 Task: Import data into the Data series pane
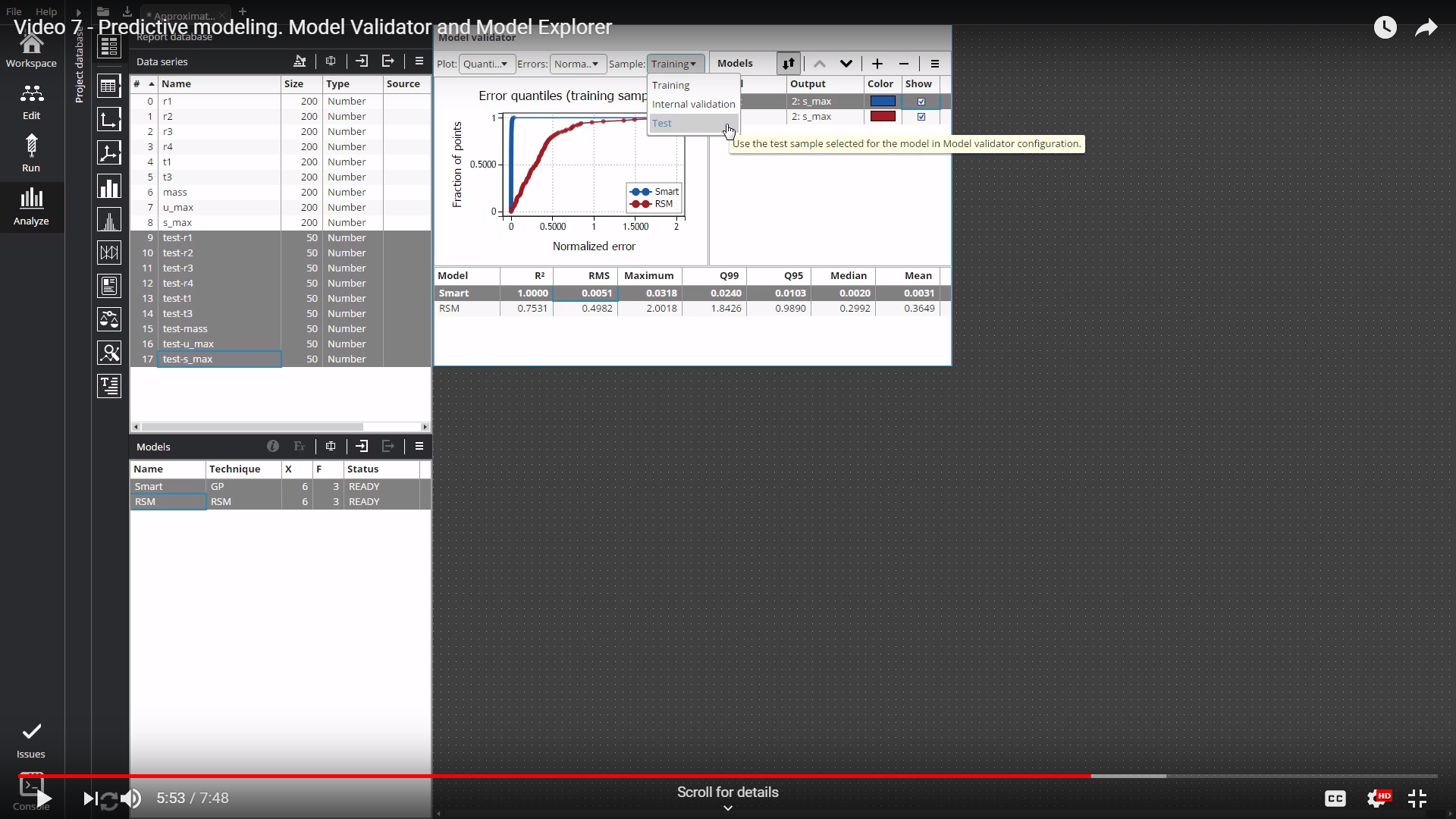pyautogui.click(x=362, y=61)
